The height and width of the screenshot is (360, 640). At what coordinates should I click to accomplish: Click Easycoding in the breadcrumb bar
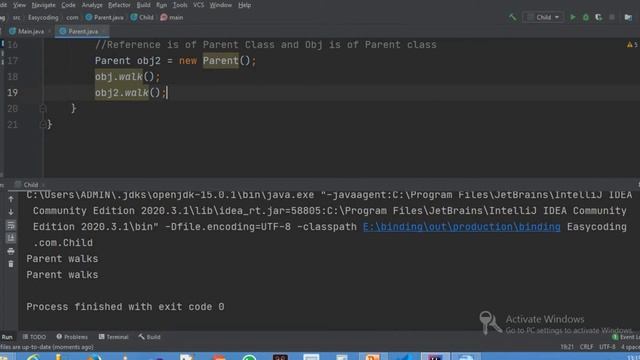[43, 17]
